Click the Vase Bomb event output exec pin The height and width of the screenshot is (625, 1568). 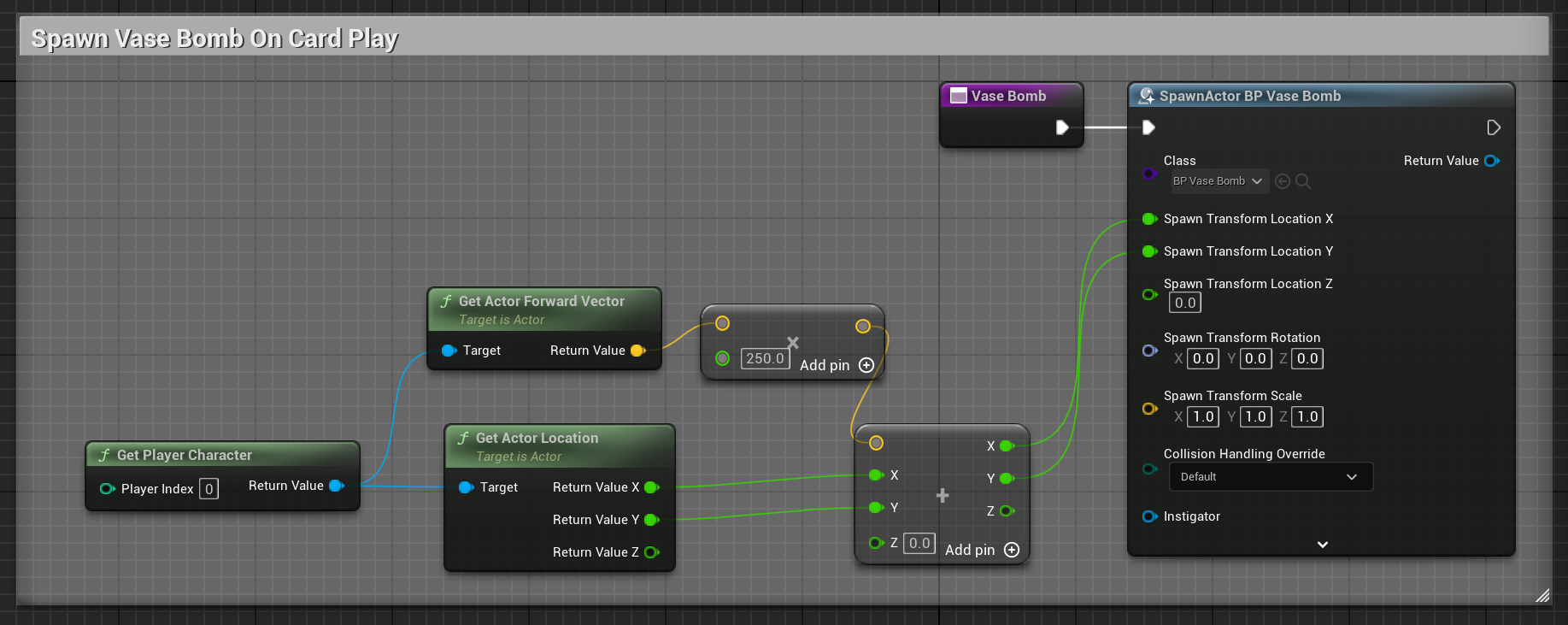click(x=1062, y=127)
